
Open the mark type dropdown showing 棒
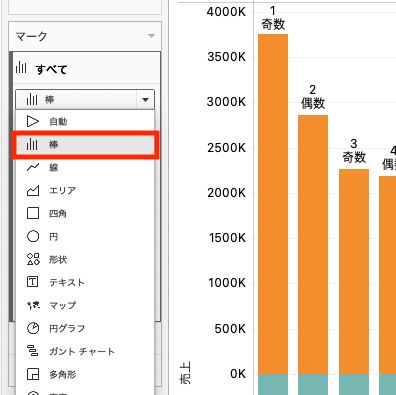85,99
